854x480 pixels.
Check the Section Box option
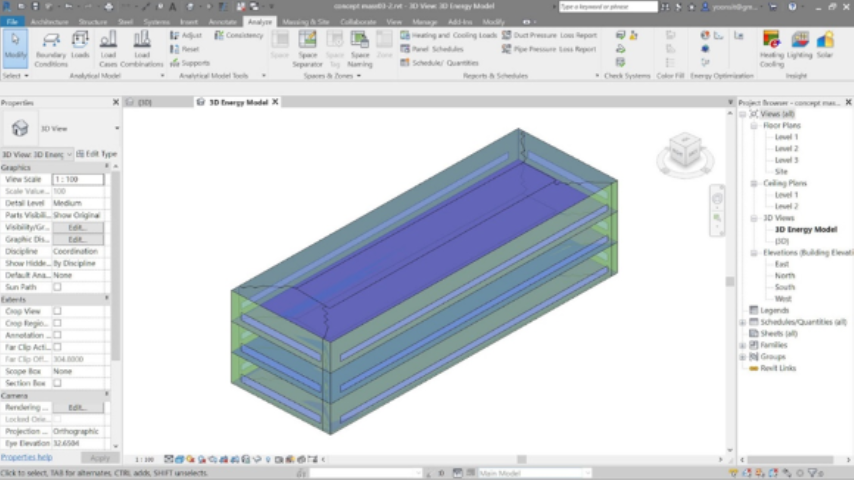point(57,383)
